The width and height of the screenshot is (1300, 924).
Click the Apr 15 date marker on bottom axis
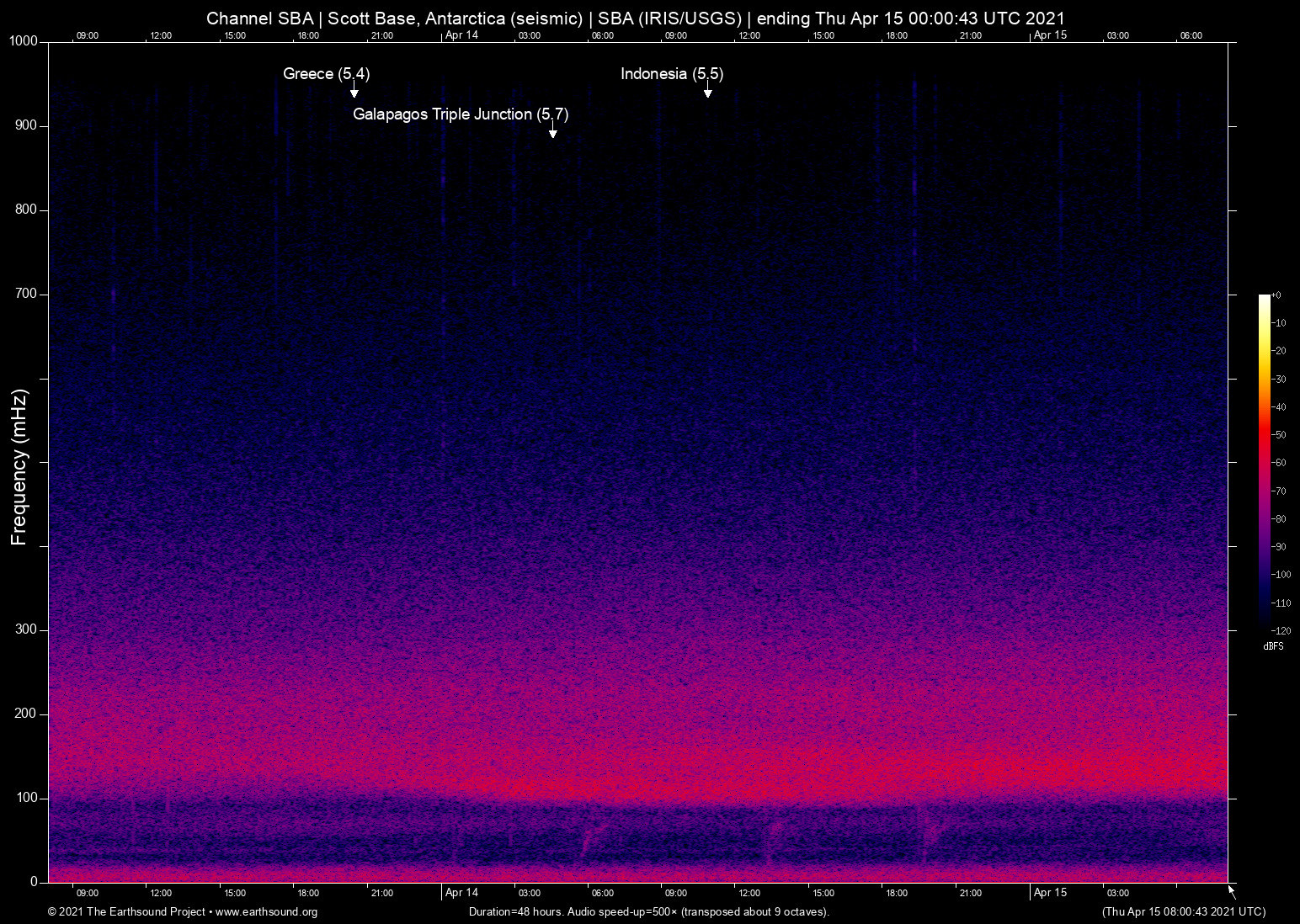1050,893
